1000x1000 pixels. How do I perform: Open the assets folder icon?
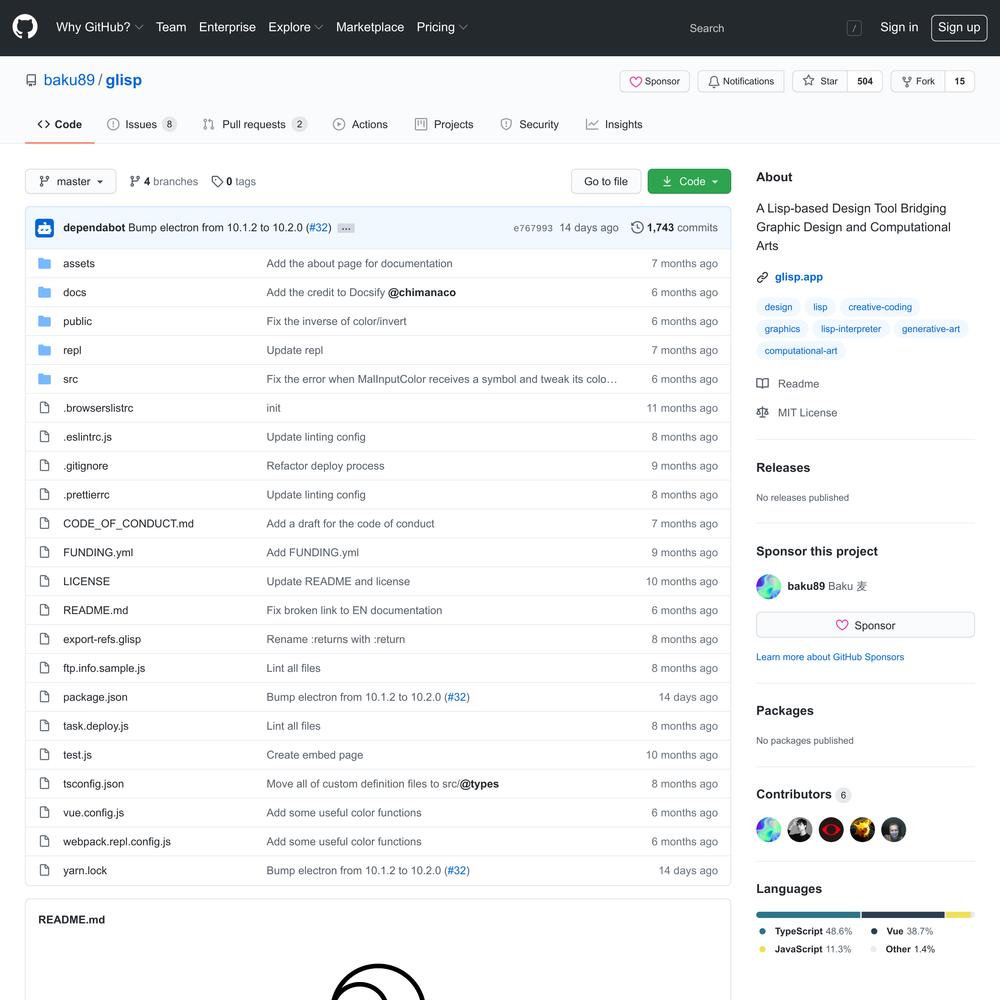pyautogui.click(x=45, y=263)
